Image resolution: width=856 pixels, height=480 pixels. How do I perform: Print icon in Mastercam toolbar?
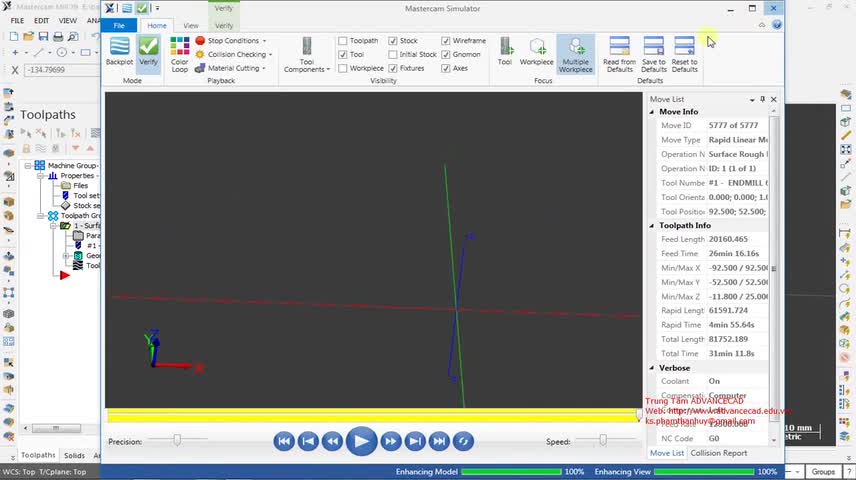[x=58, y=37]
